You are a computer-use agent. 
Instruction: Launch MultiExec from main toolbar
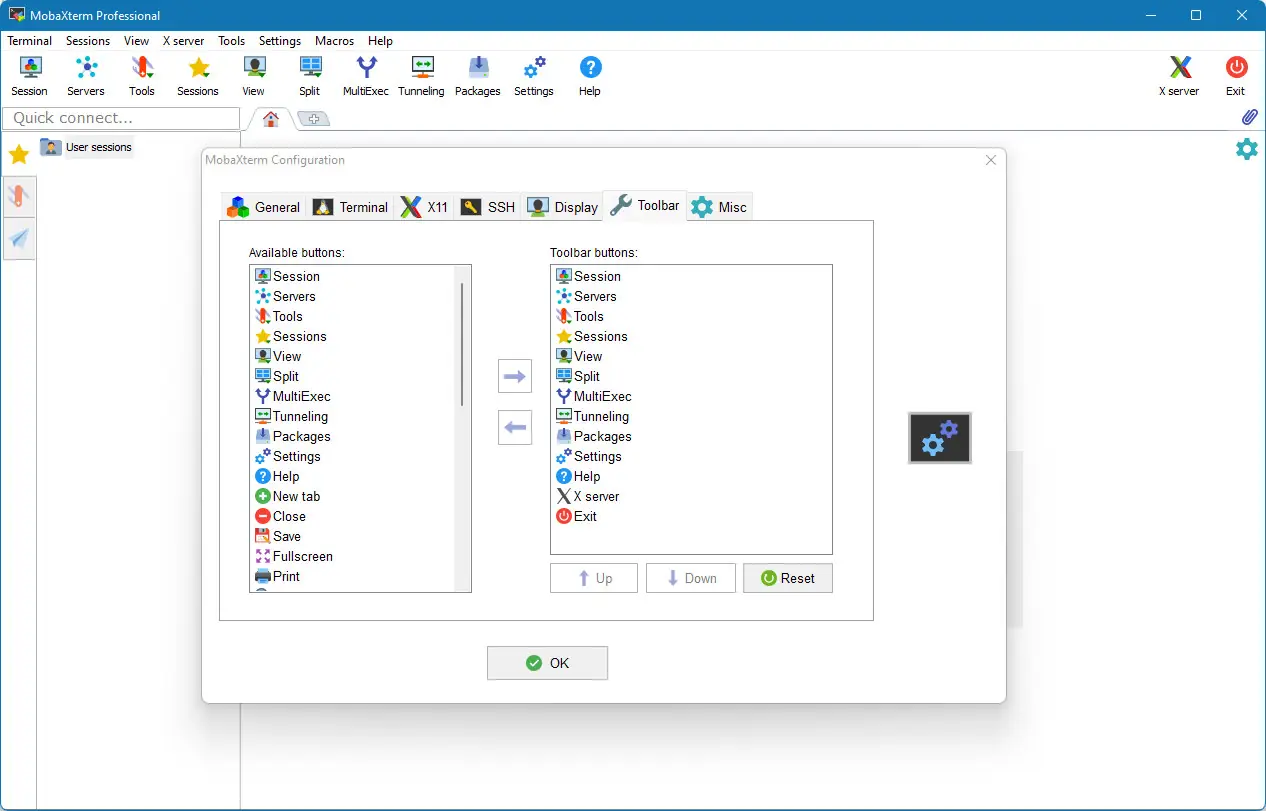point(366,76)
